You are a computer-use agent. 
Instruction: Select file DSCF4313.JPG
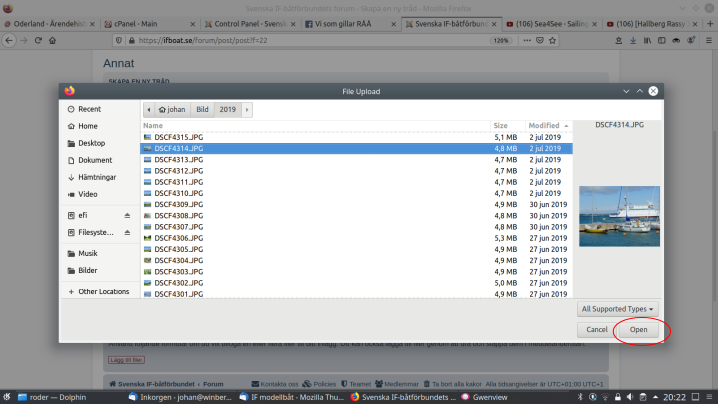click(356, 159)
